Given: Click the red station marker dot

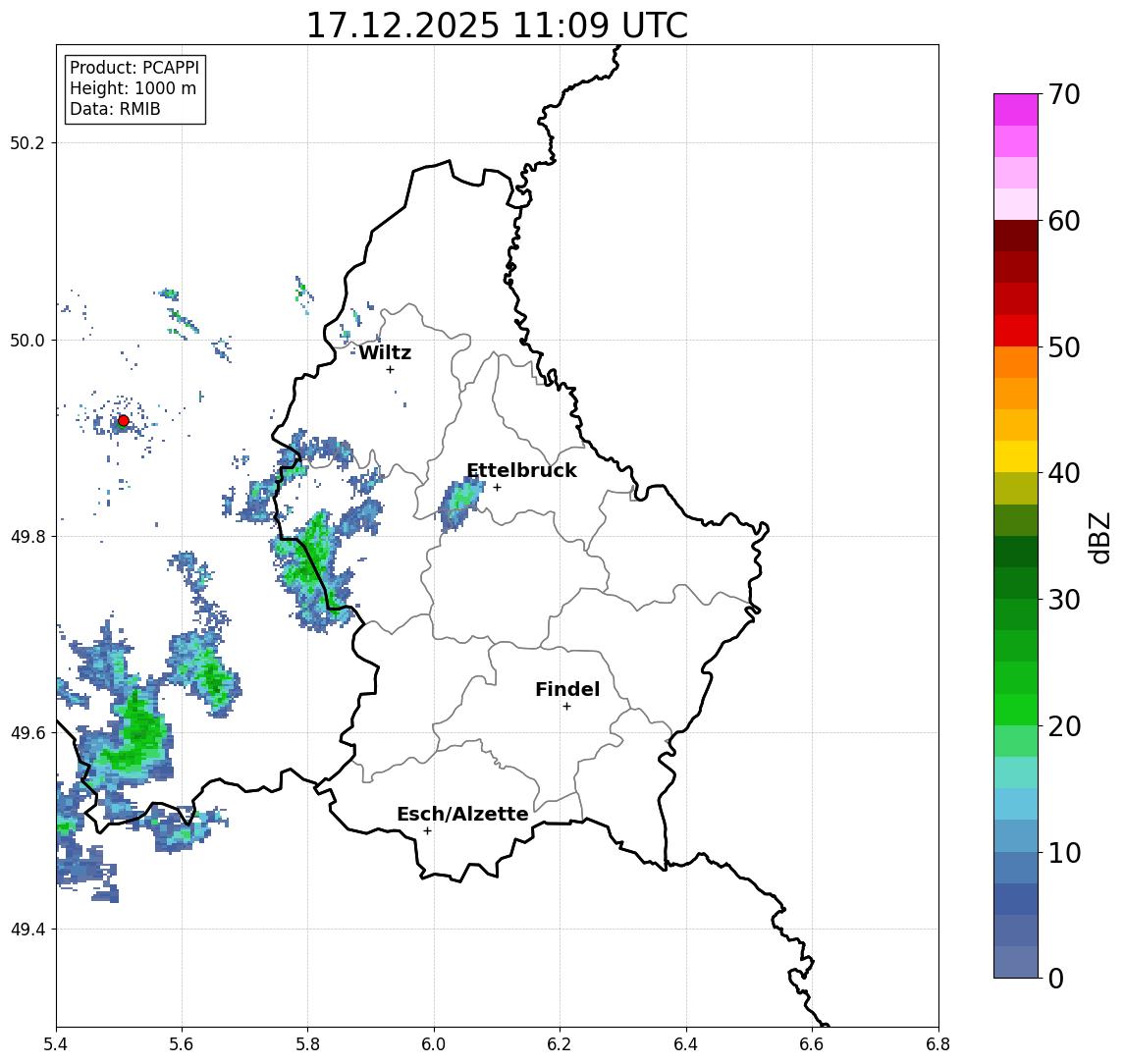Looking at the screenshot, I should [124, 421].
